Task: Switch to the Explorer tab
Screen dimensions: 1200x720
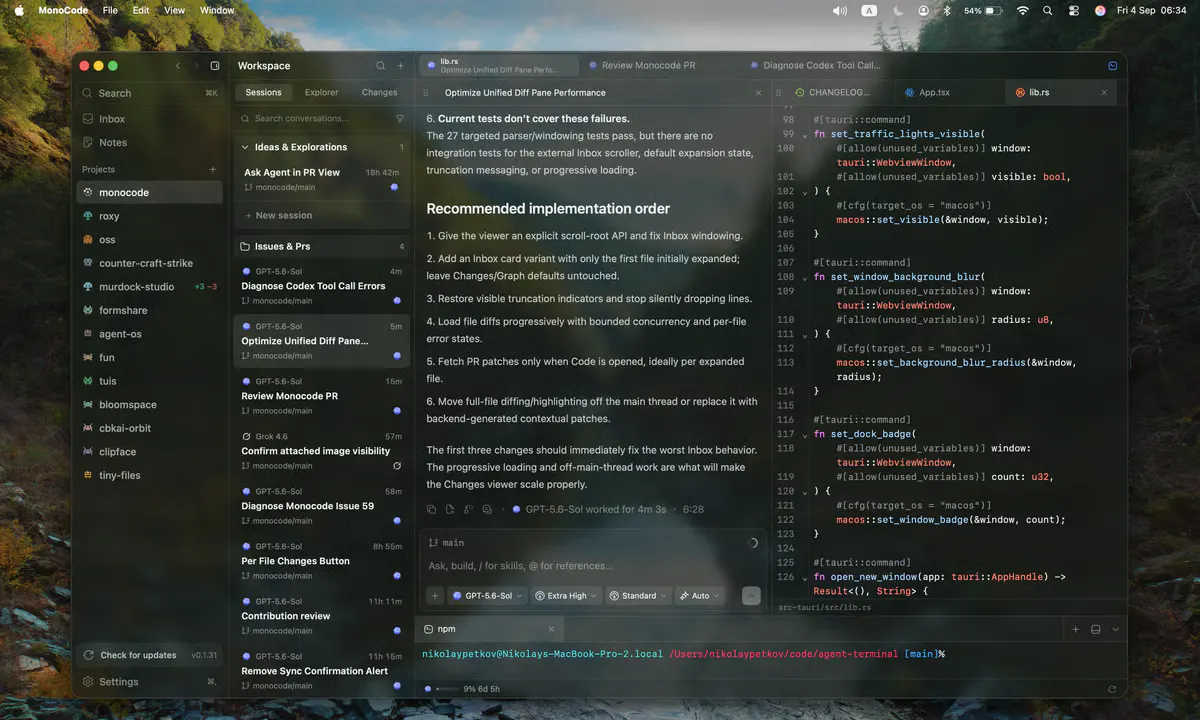Action: 322,92
